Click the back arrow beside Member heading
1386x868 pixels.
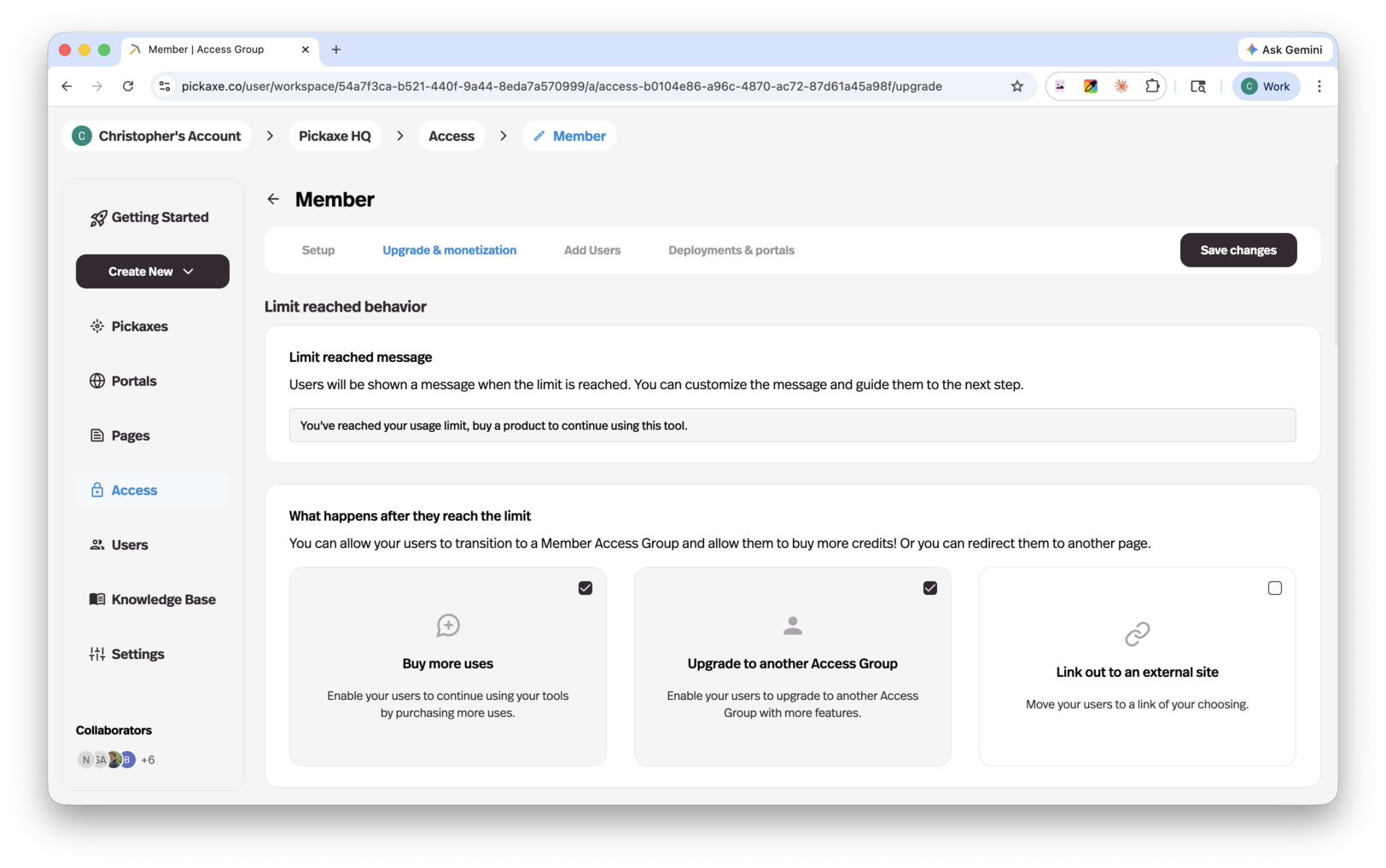(273, 199)
